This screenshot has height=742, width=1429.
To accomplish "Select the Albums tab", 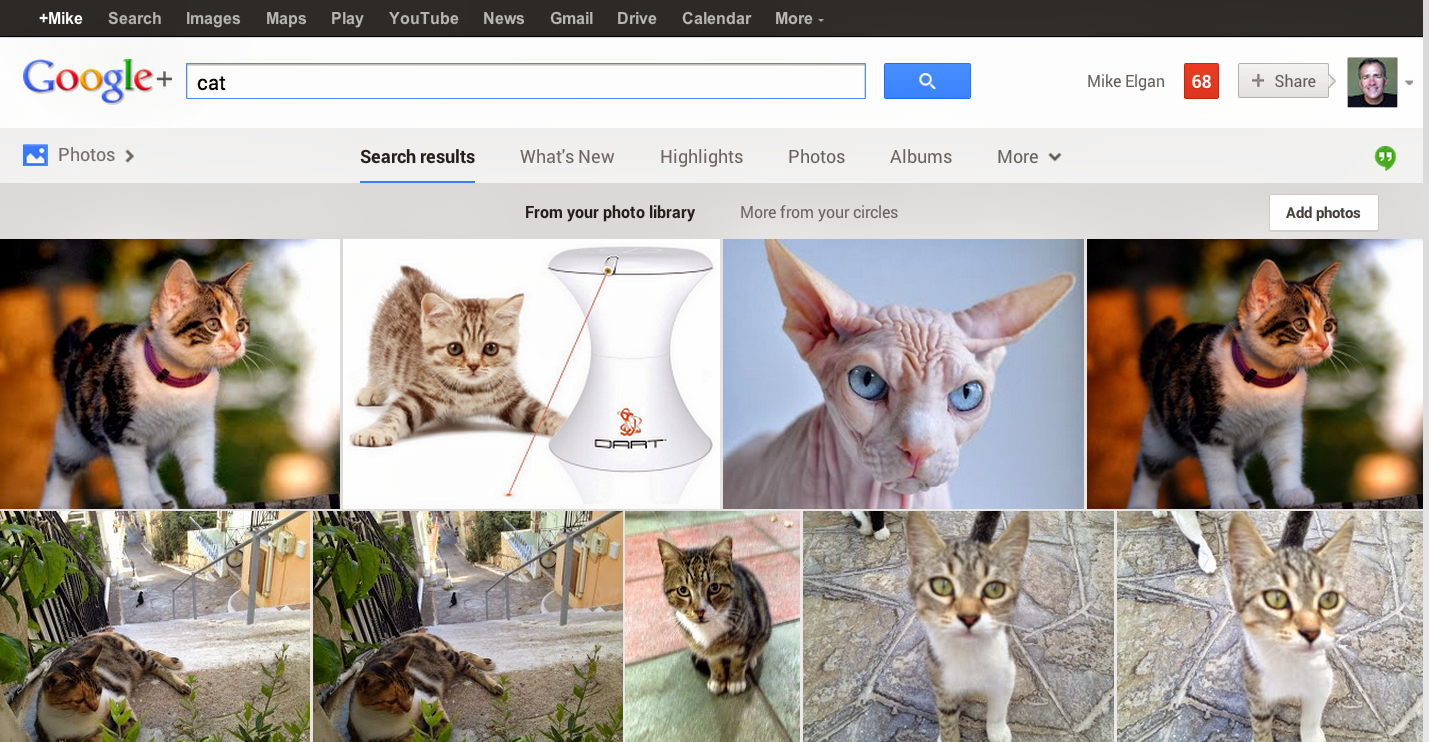I will click(x=920, y=157).
